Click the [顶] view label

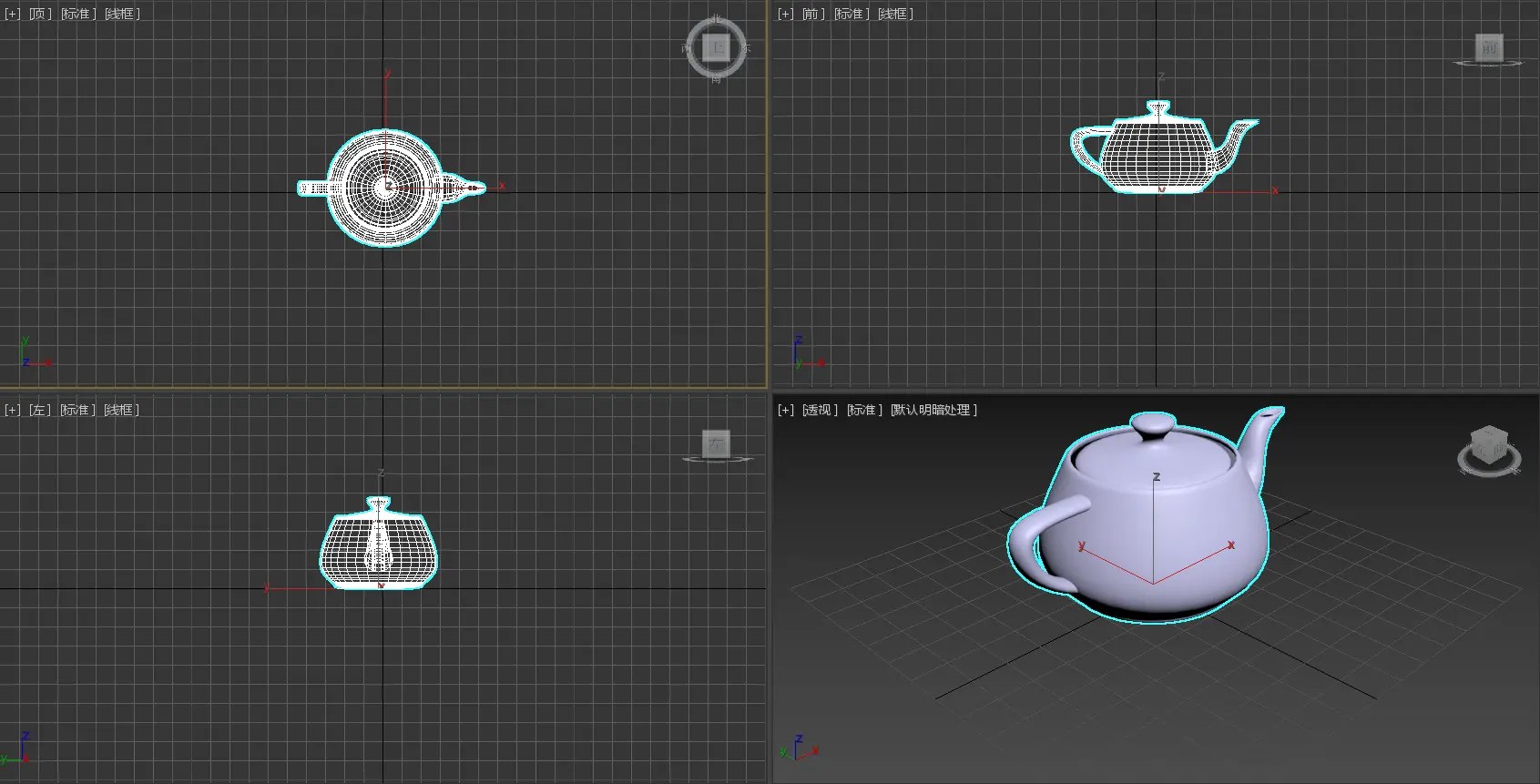click(39, 14)
